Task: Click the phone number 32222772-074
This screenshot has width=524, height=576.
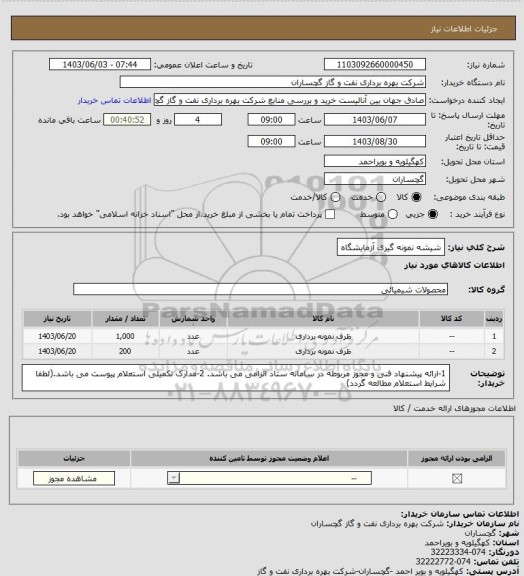Action: click(443, 562)
